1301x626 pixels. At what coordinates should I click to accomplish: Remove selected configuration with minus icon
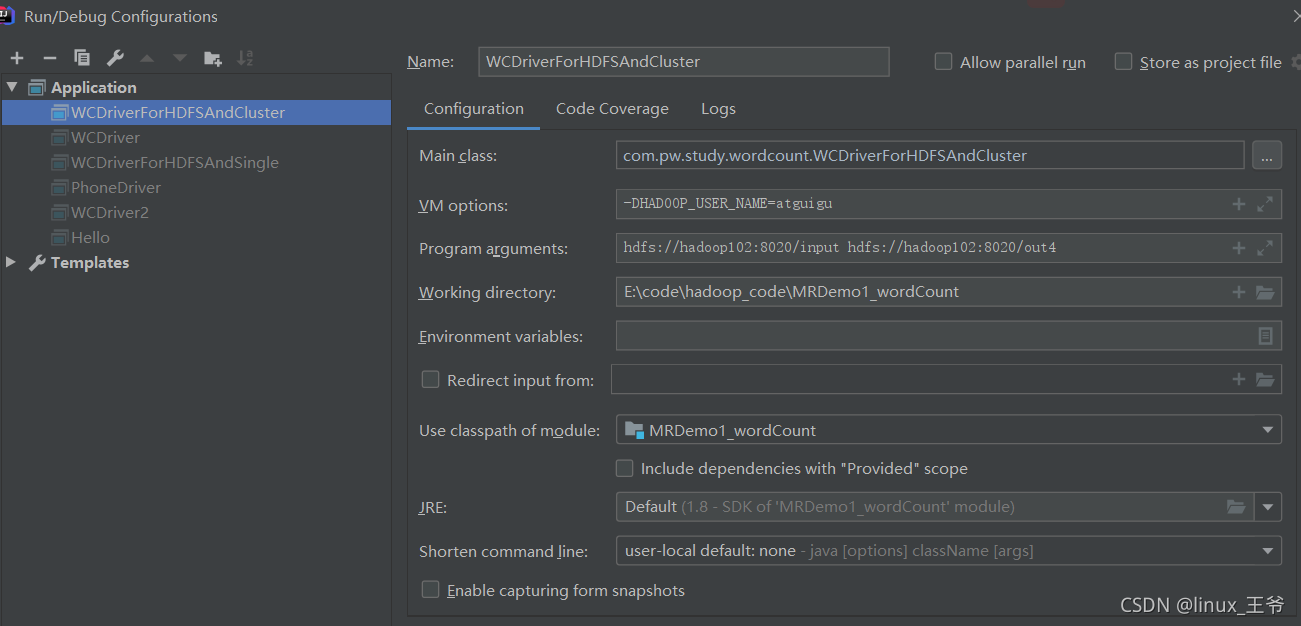click(x=49, y=58)
